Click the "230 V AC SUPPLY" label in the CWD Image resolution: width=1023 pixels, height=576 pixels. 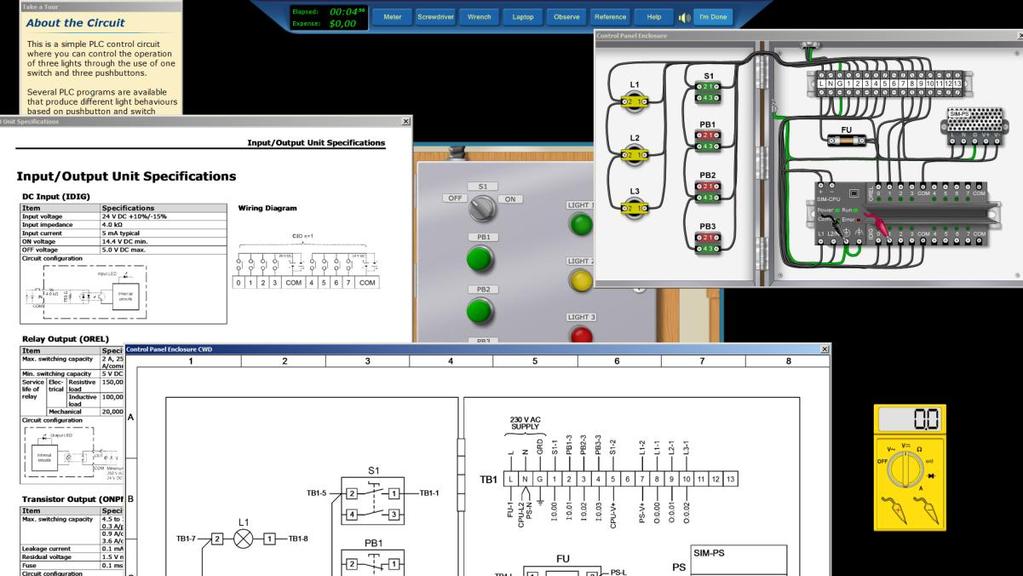click(525, 423)
